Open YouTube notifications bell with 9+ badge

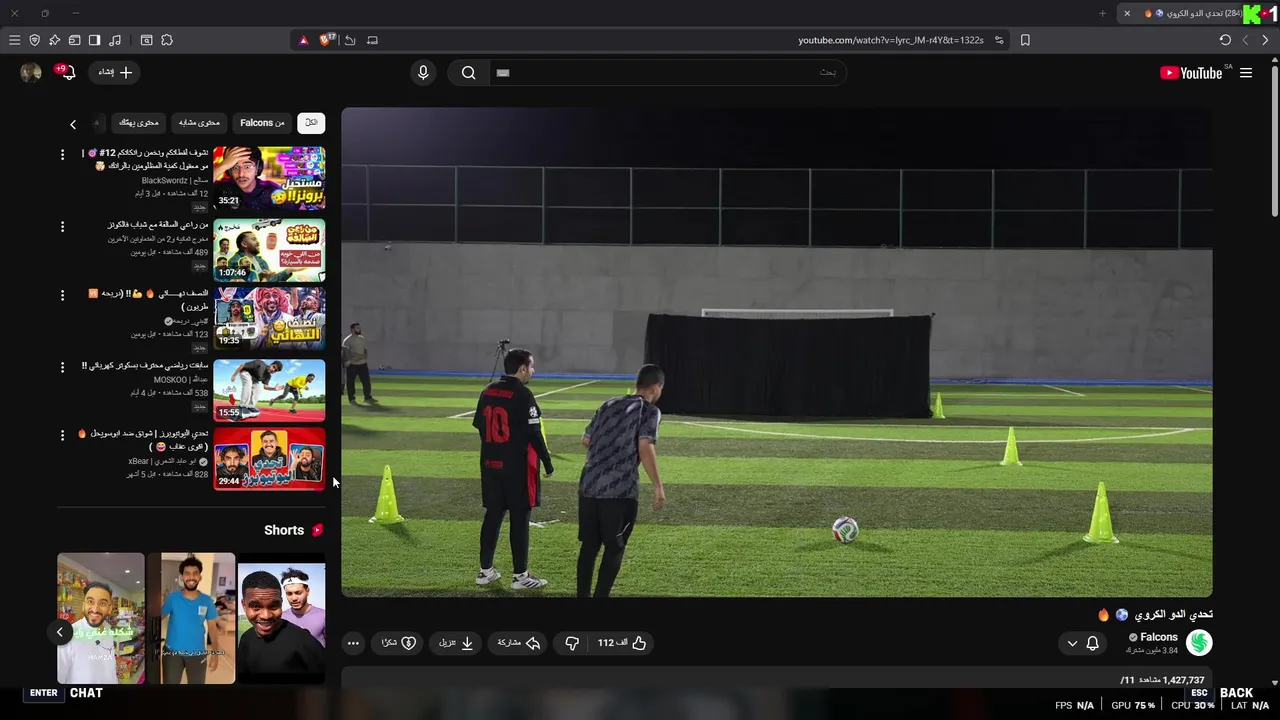(66, 72)
